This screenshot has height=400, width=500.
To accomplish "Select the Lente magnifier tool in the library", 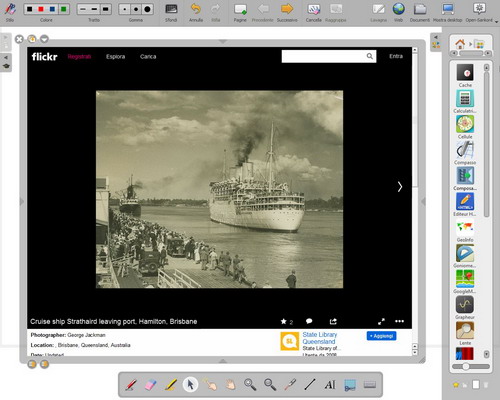I will point(465,330).
